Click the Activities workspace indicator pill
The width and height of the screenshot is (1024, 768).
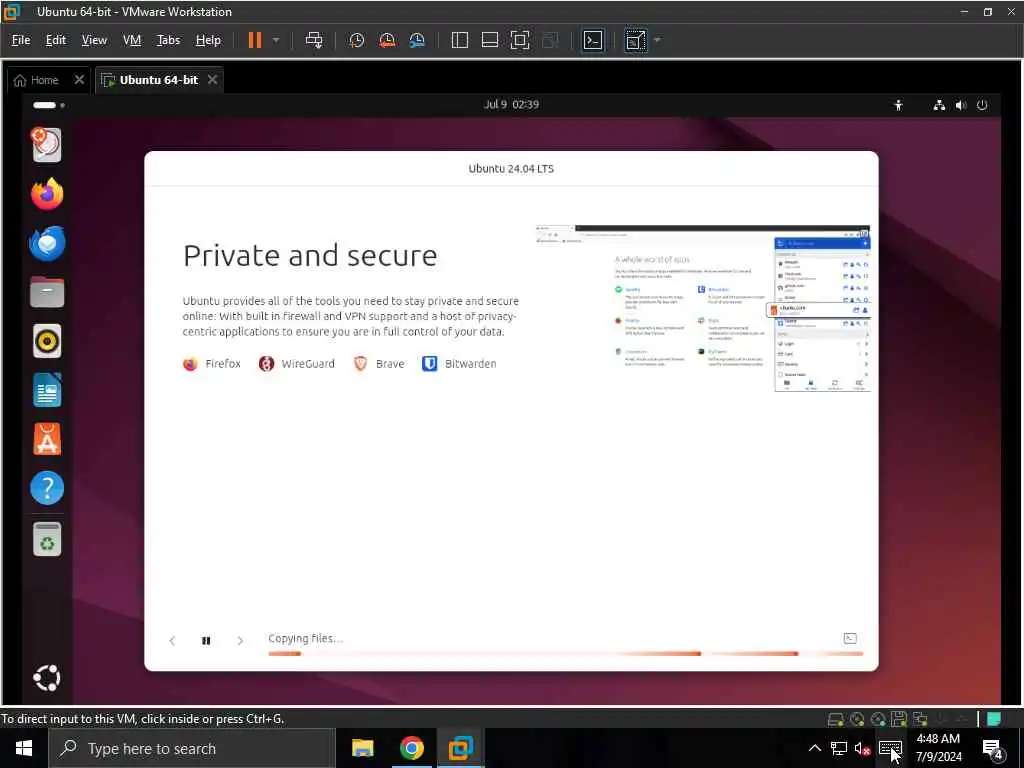(48, 105)
